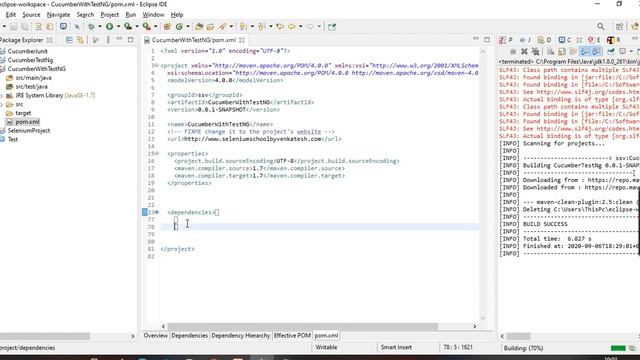Screen dimensions: 640x360
Task: Open the Source menu
Action: (31, 15)
